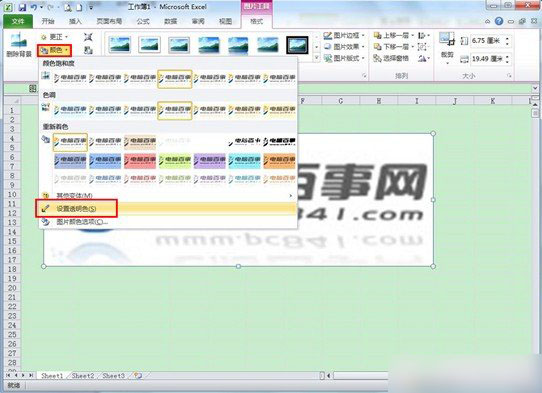
Task: Click the select-all corner of the grid
Action: pyautogui.click(x=12, y=101)
